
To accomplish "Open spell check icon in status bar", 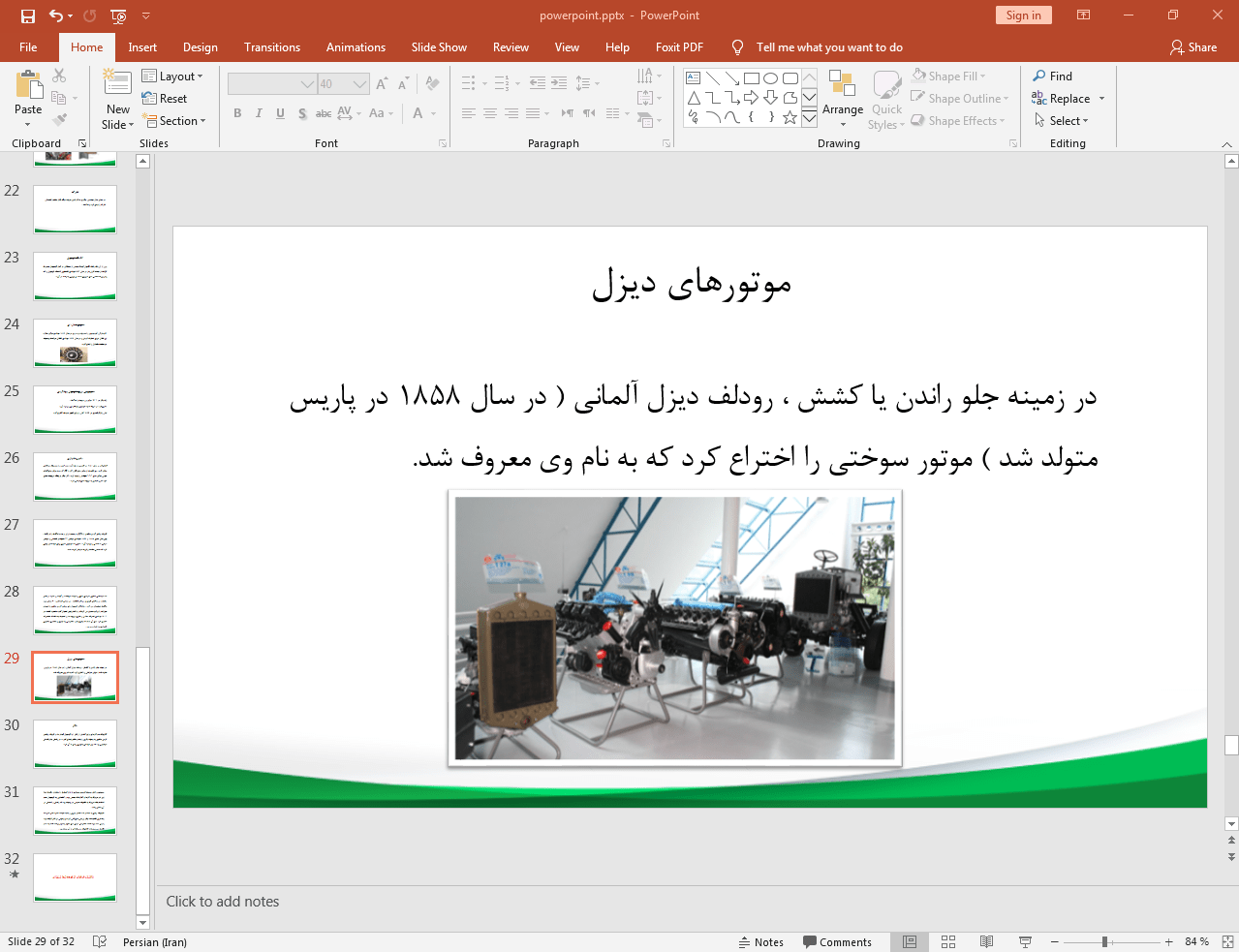I will [99, 941].
